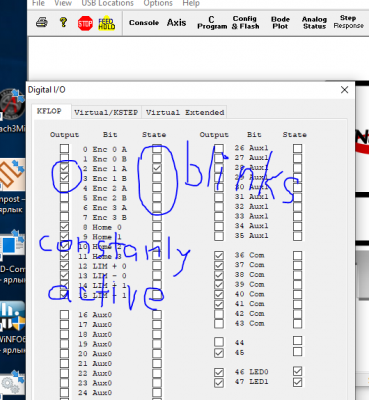Switch to the Virtual Extended tab
Image resolution: width=369 pixels, height=400 pixels.
click(185, 112)
